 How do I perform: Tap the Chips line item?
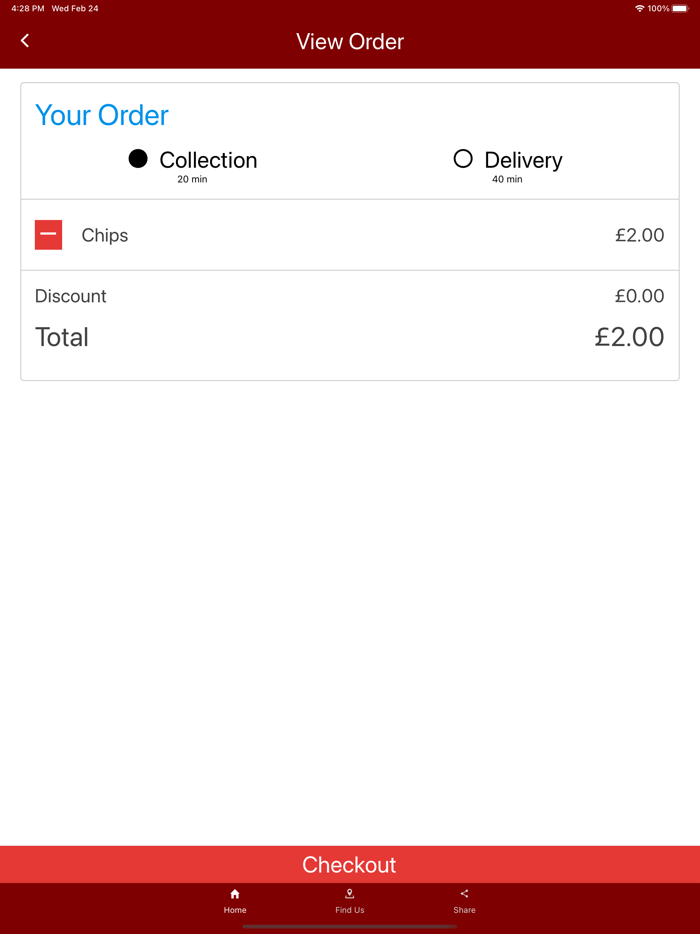click(104, 235)
